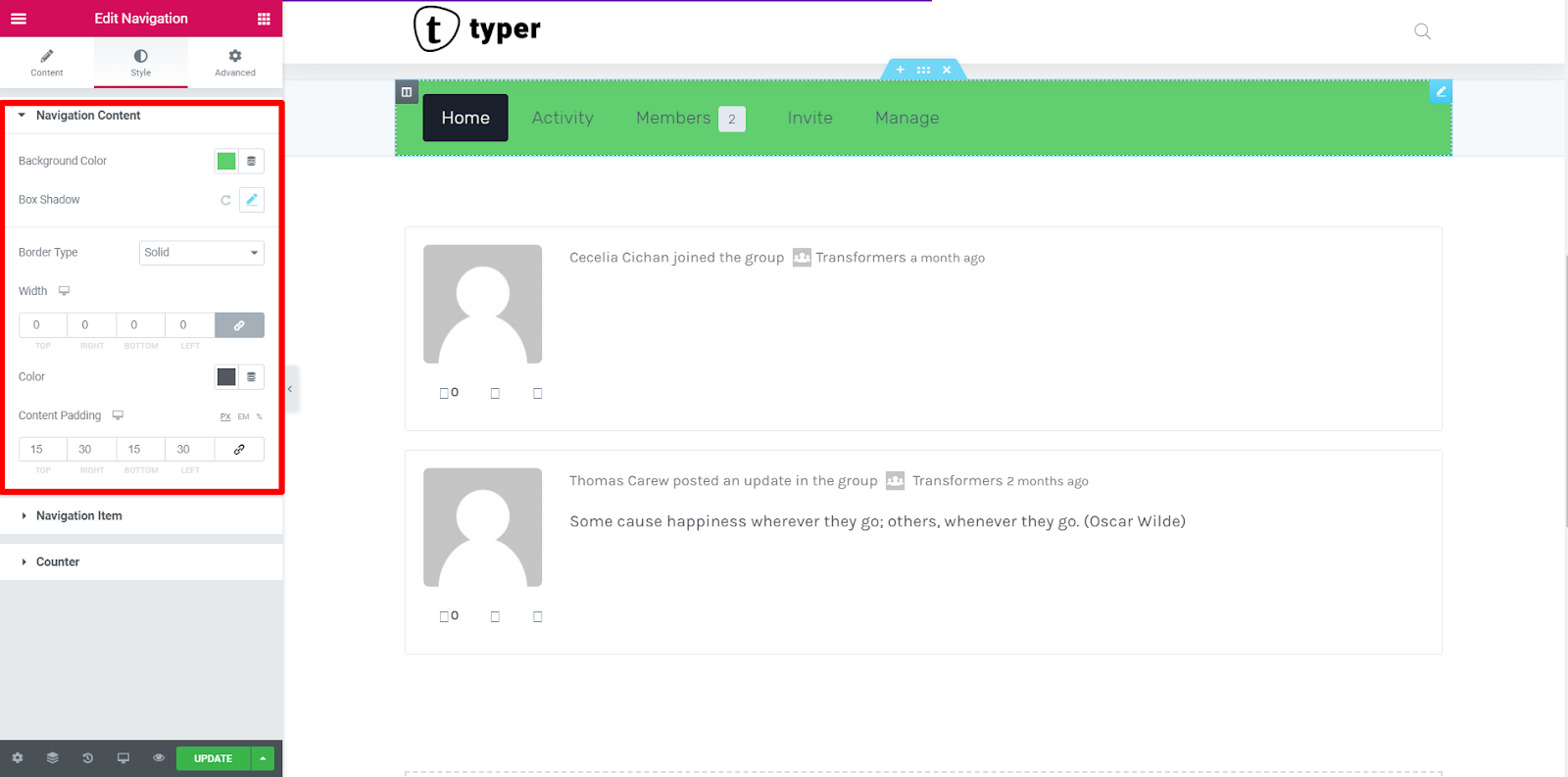Screen dimensions: 1568x777
Task: Open the History icon in the bottom bar
Action: coord(88,758)
